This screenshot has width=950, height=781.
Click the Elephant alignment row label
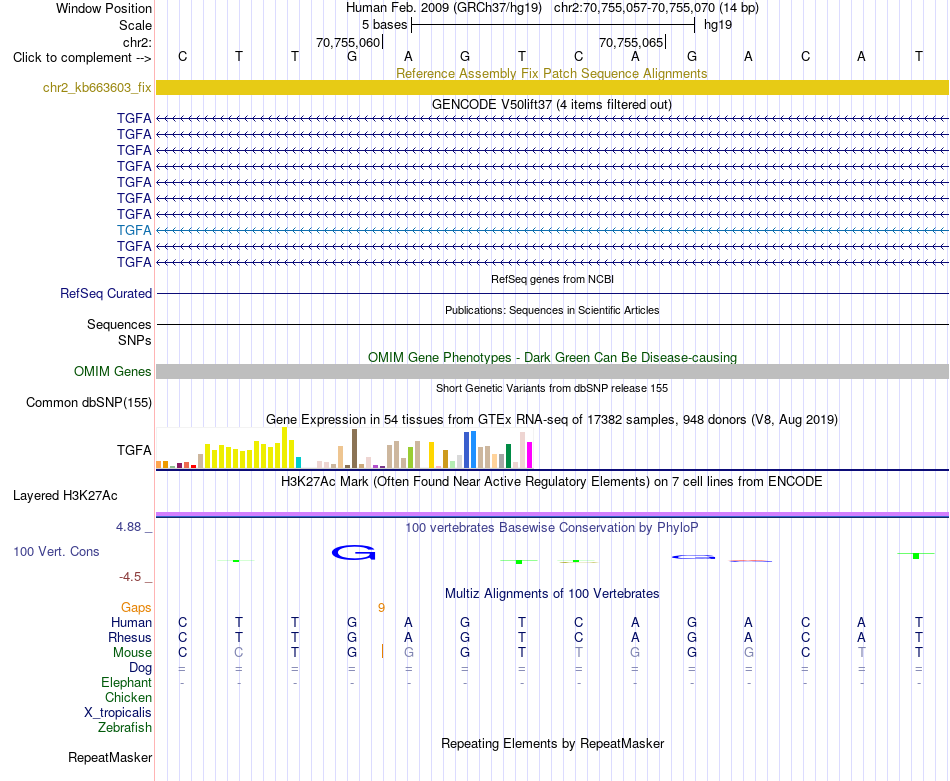pyautogui.click(x=126, y=683)
